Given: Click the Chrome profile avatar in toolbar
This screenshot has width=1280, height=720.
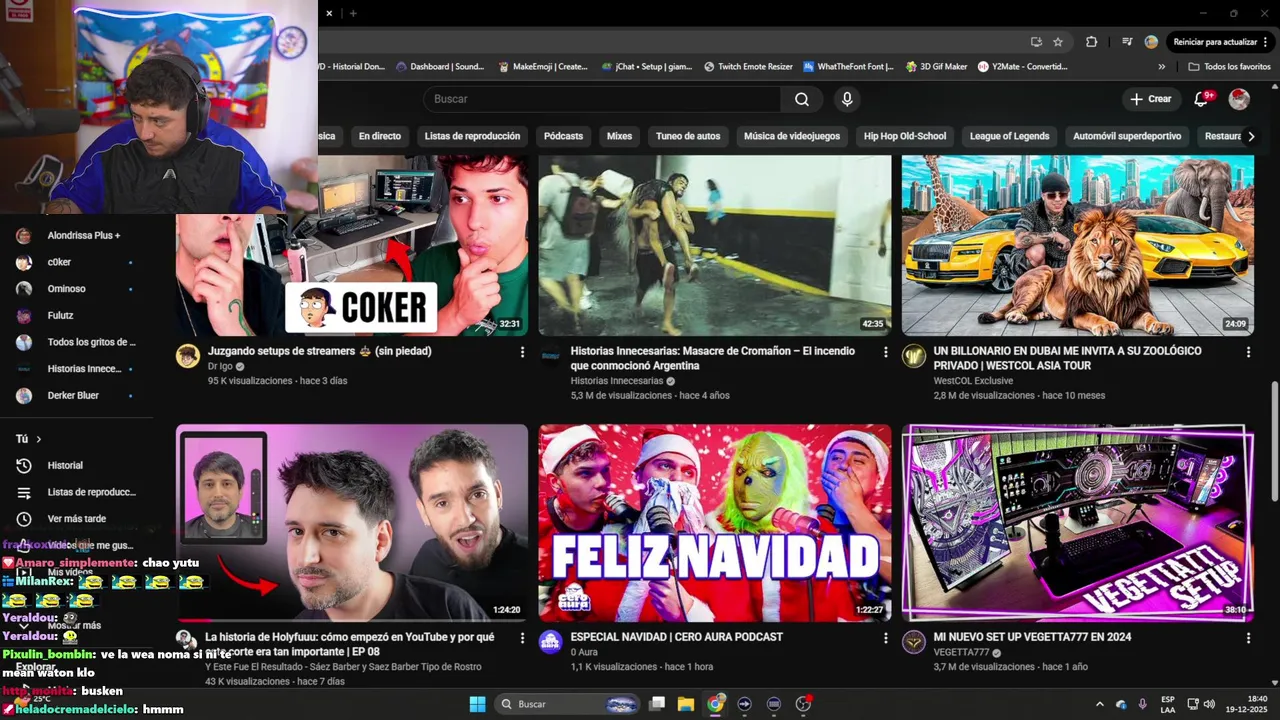Looking at the screenshot, I should coord(1151,42).
